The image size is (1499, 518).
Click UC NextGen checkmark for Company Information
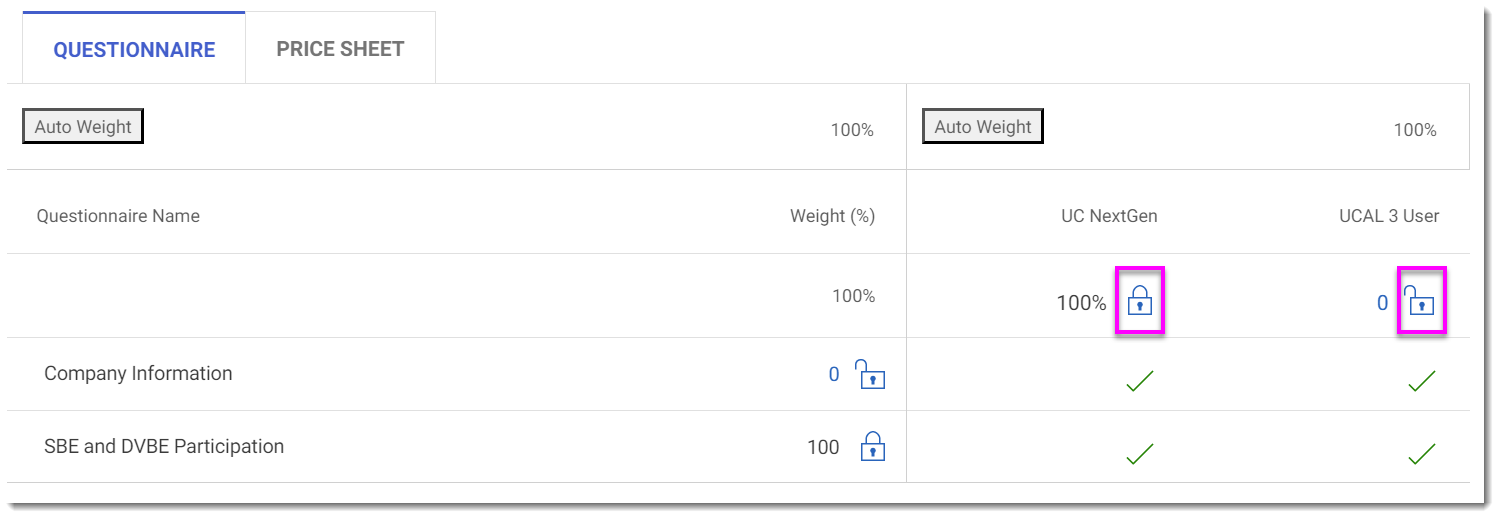(1139, 381)
